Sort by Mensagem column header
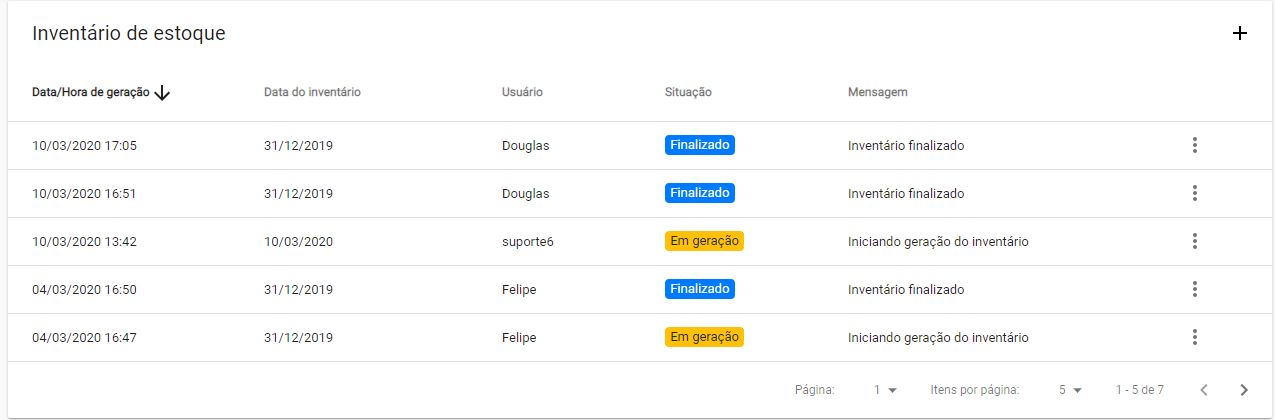Screen dimensions: 1275x420 point(877,92)
